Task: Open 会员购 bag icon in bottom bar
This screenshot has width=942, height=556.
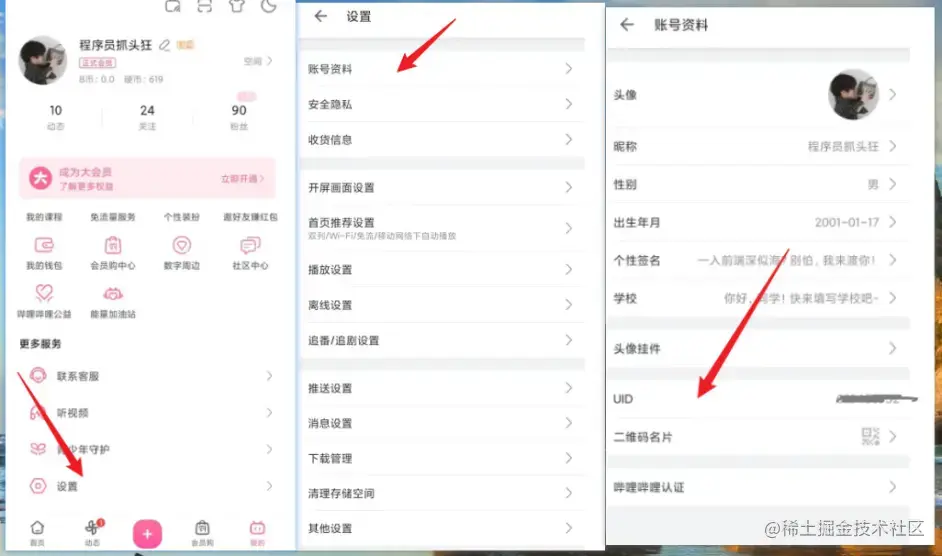Action: click(202, 528)
